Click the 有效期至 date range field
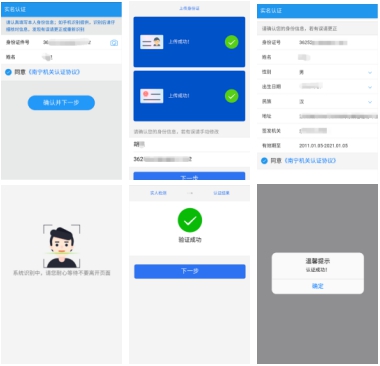The width and height of the screenshot is (380, 366). [317, 146]
